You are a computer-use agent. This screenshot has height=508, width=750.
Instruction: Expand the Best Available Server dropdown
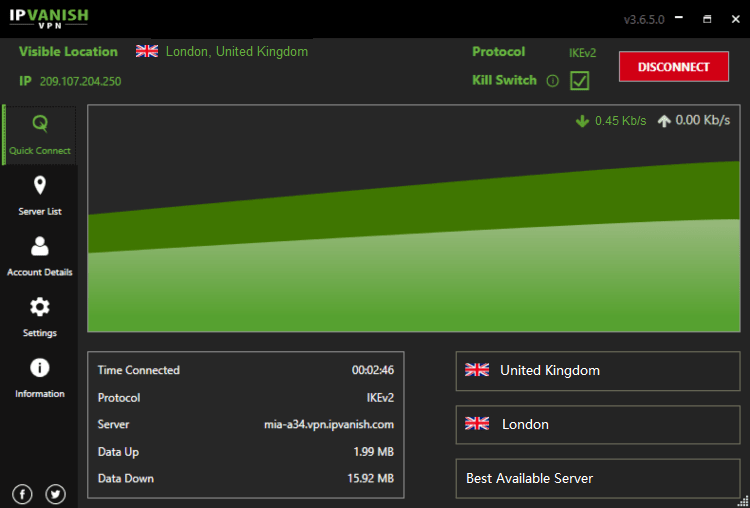597,478
